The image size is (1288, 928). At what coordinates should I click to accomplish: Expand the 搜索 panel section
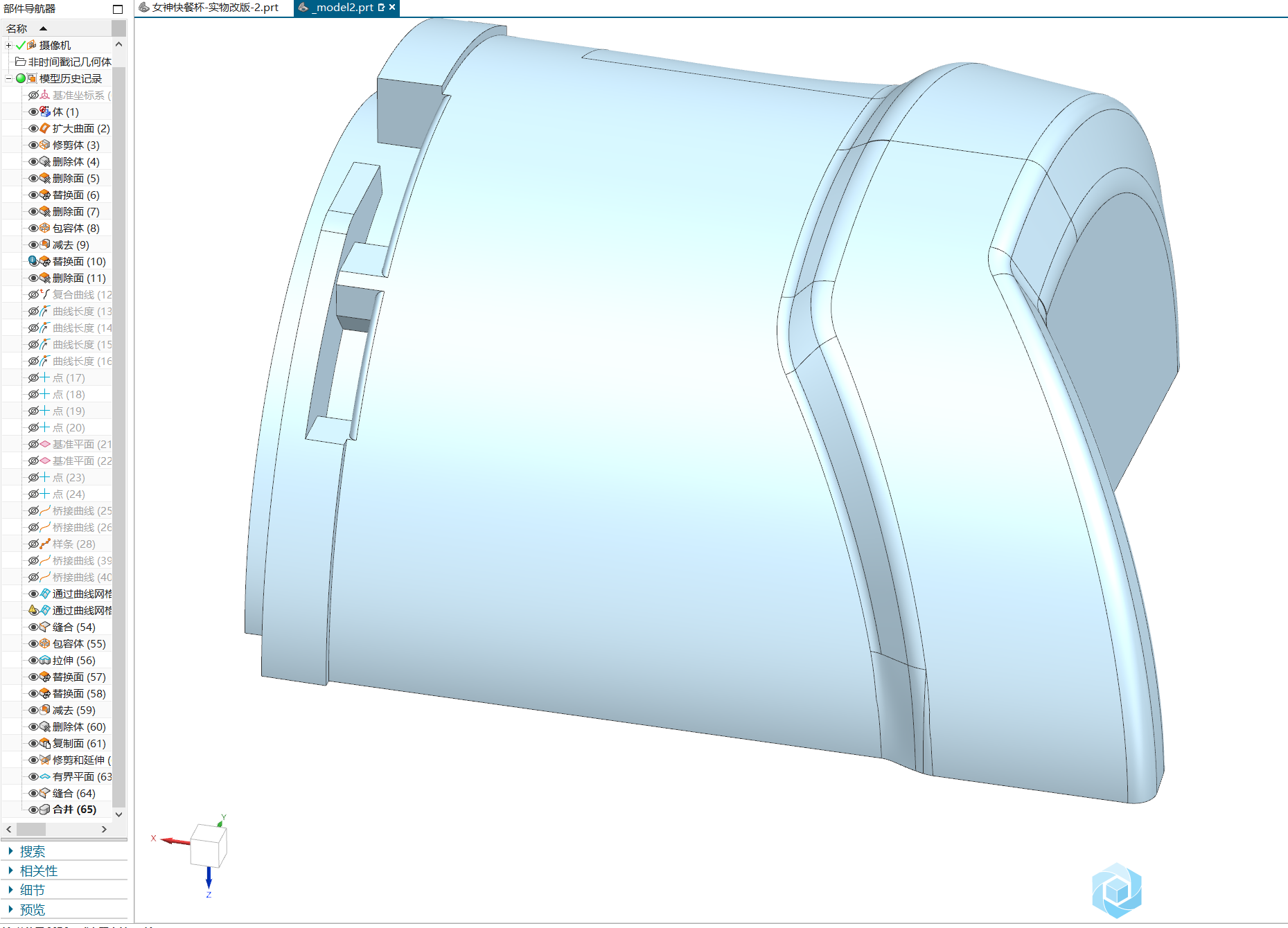10,851
